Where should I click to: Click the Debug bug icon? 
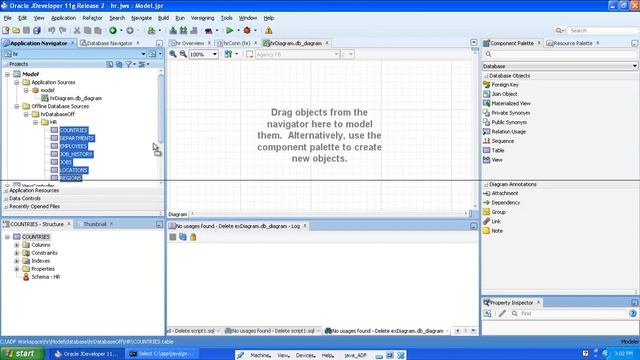pyautogui.click(x=247, y=31)
